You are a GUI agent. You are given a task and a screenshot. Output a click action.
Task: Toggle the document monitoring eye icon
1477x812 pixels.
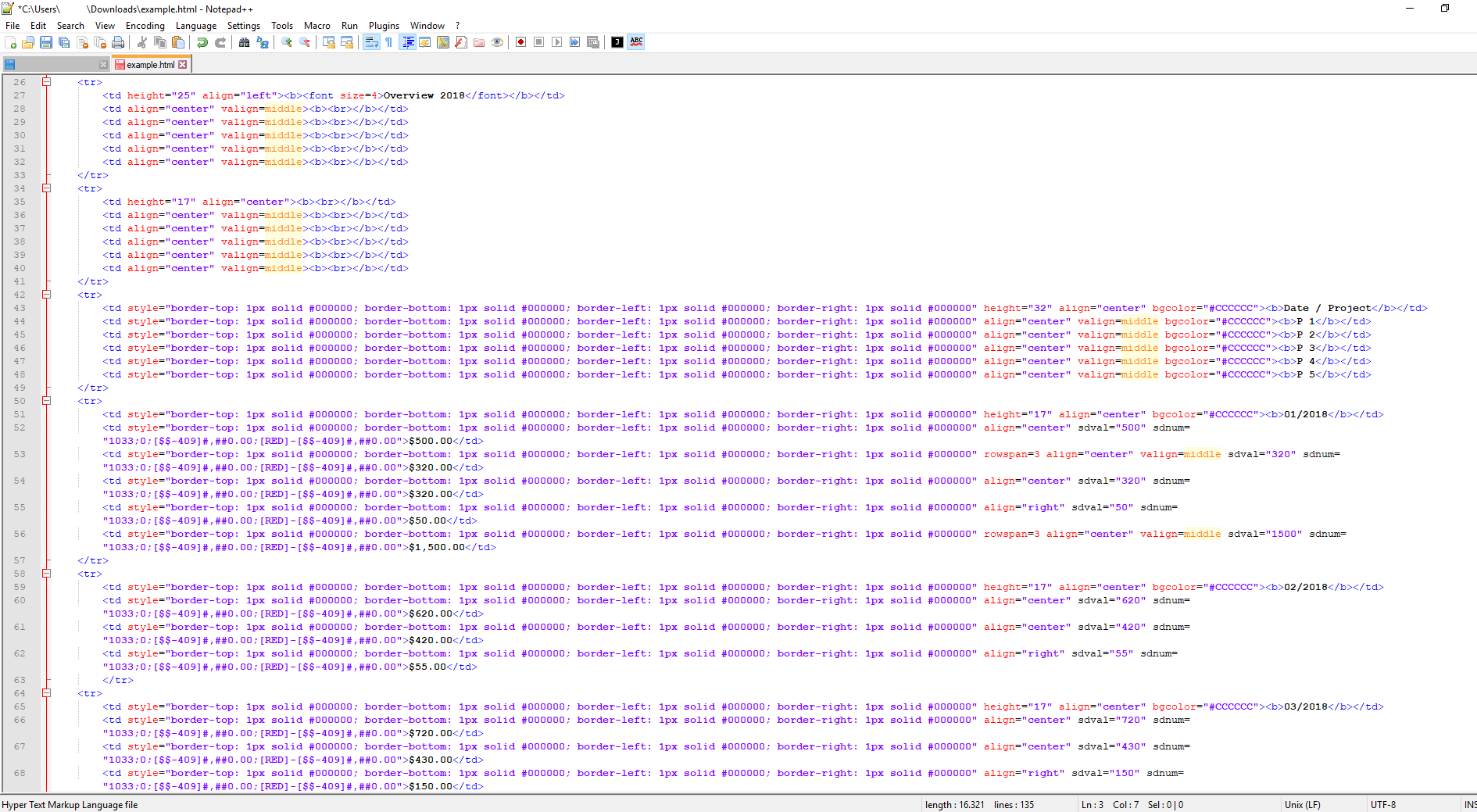pos(497,42)
